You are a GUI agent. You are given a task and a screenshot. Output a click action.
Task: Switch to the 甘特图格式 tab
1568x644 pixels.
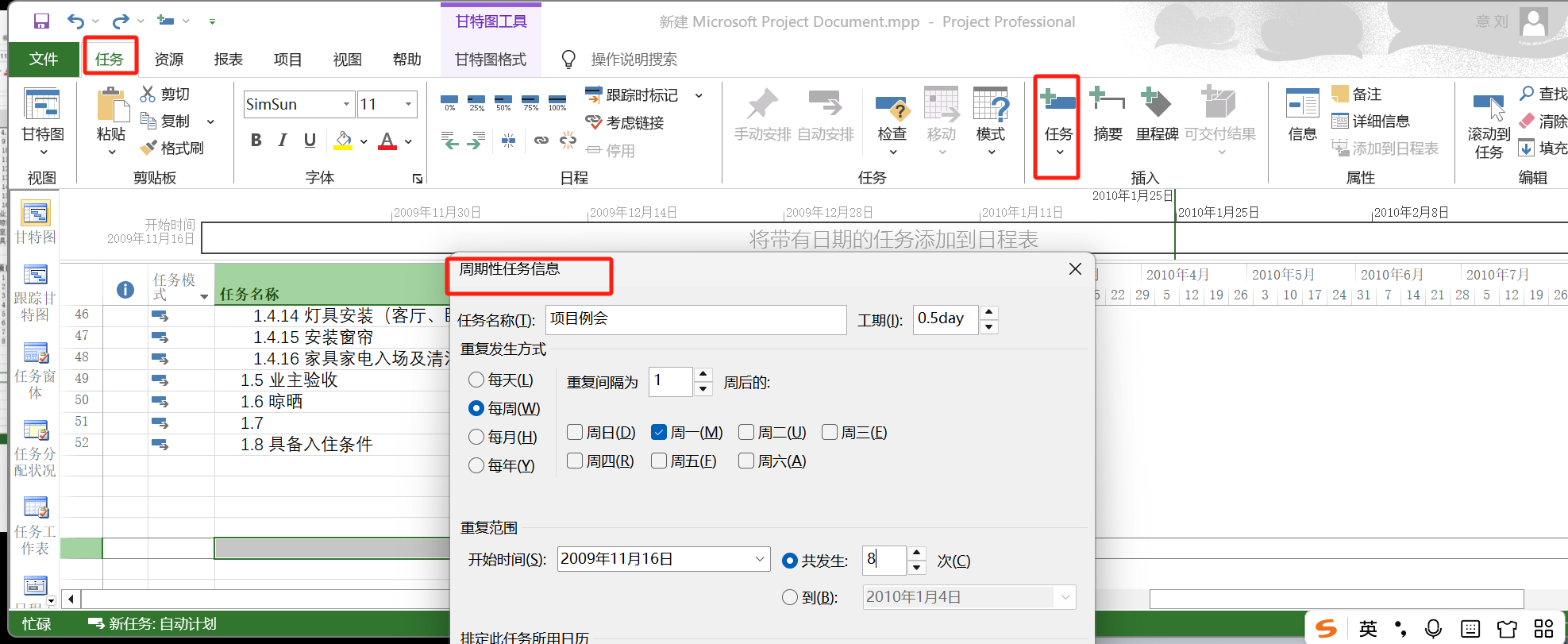pyautogui.click(x=490, y=60)
